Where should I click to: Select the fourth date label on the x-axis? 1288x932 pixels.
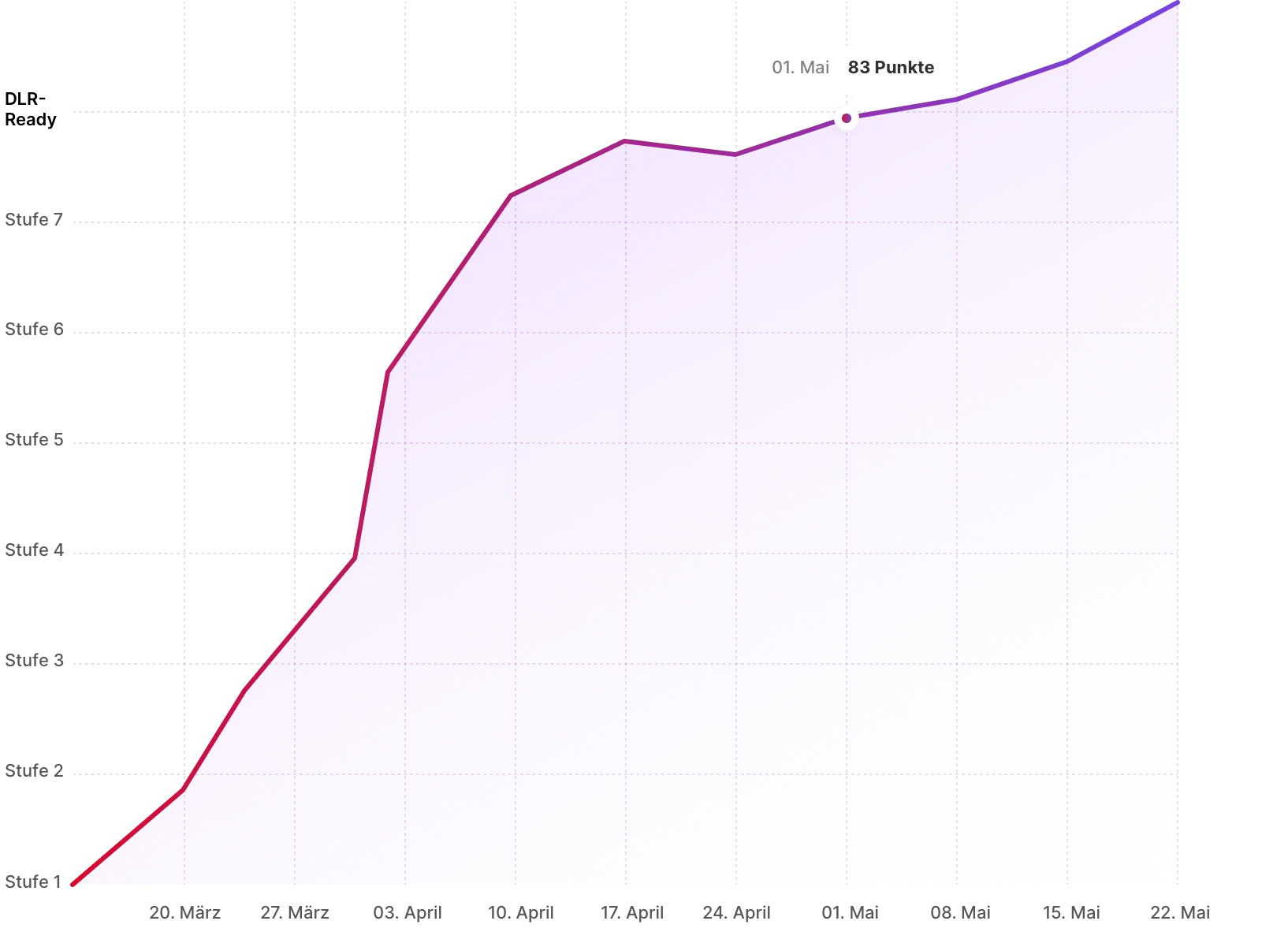(x=520, y=913)
